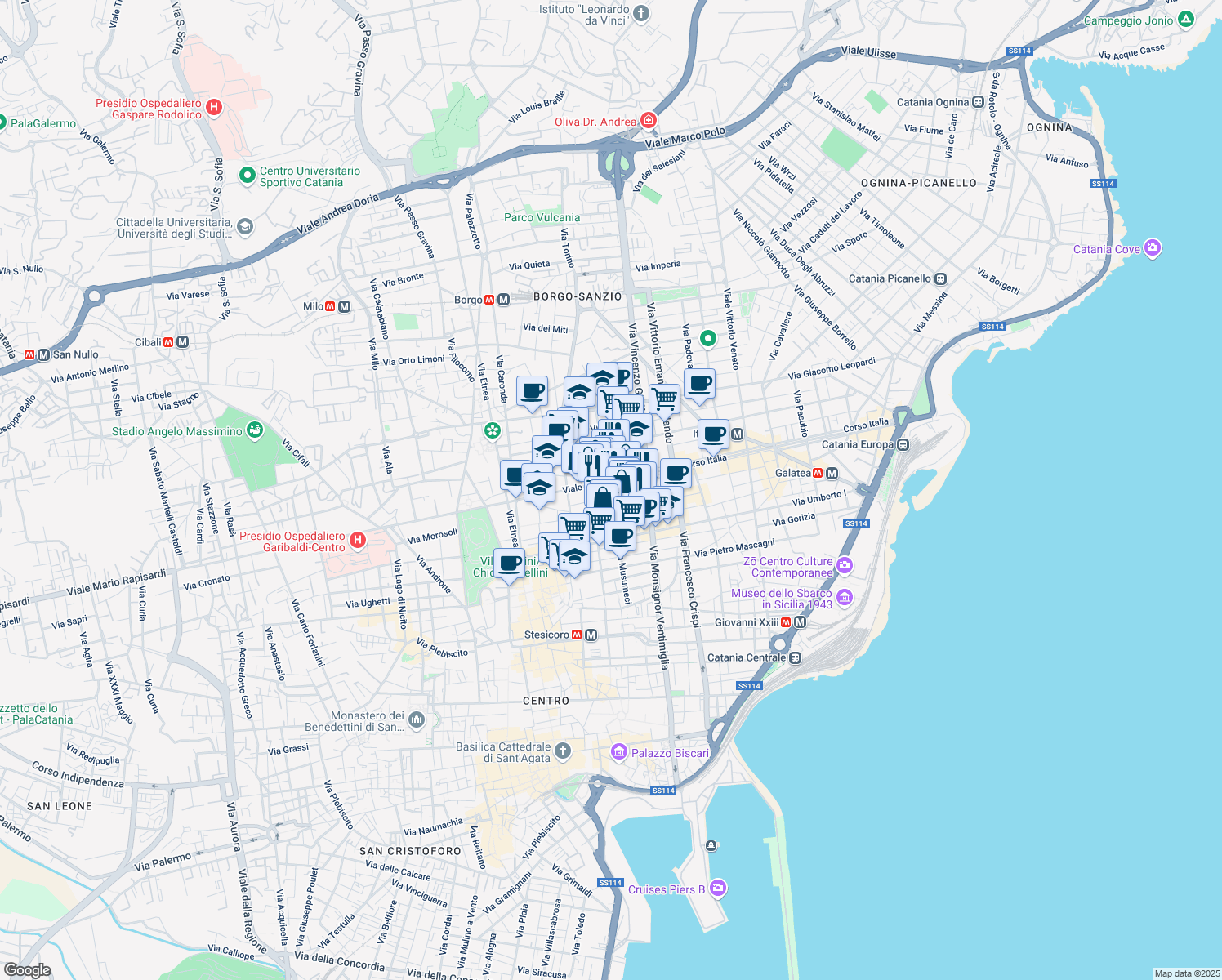Click the Oliva Dr. Andrea medical icon
Image resolution: width=1222 pixels, height=980 pixels.
(x=649, y=121)
